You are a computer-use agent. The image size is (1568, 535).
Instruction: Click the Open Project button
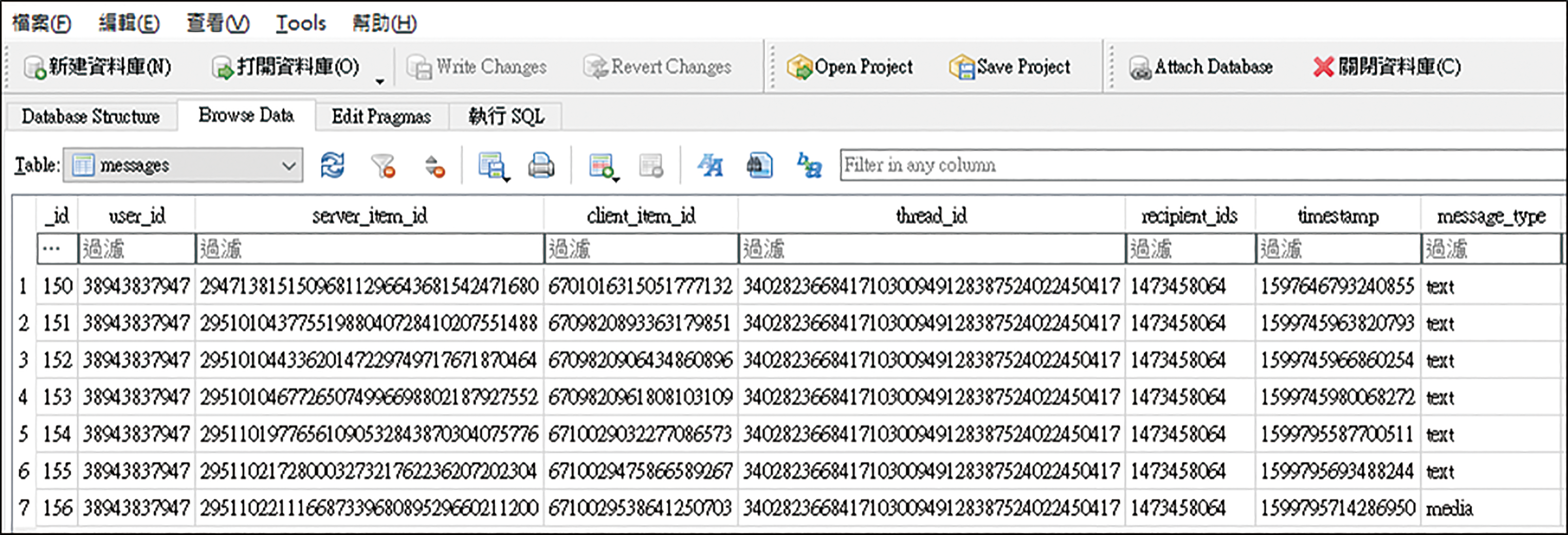[850, 67]
